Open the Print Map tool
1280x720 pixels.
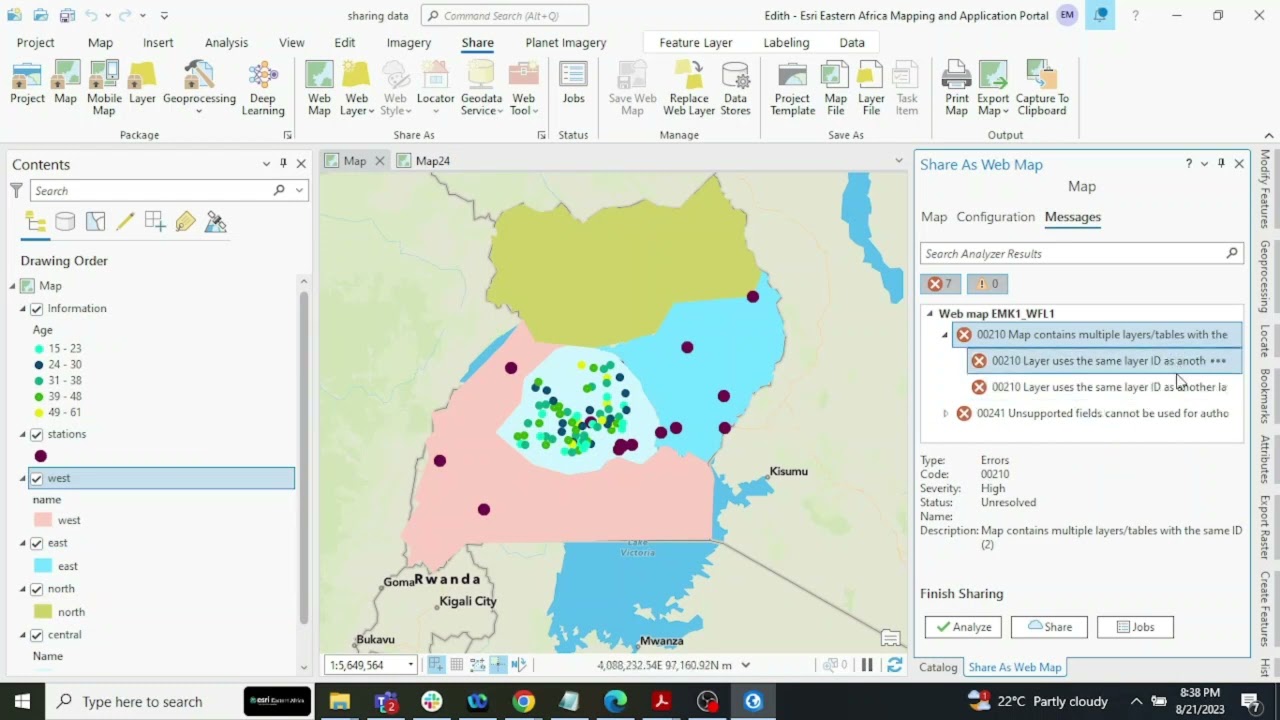957,89
